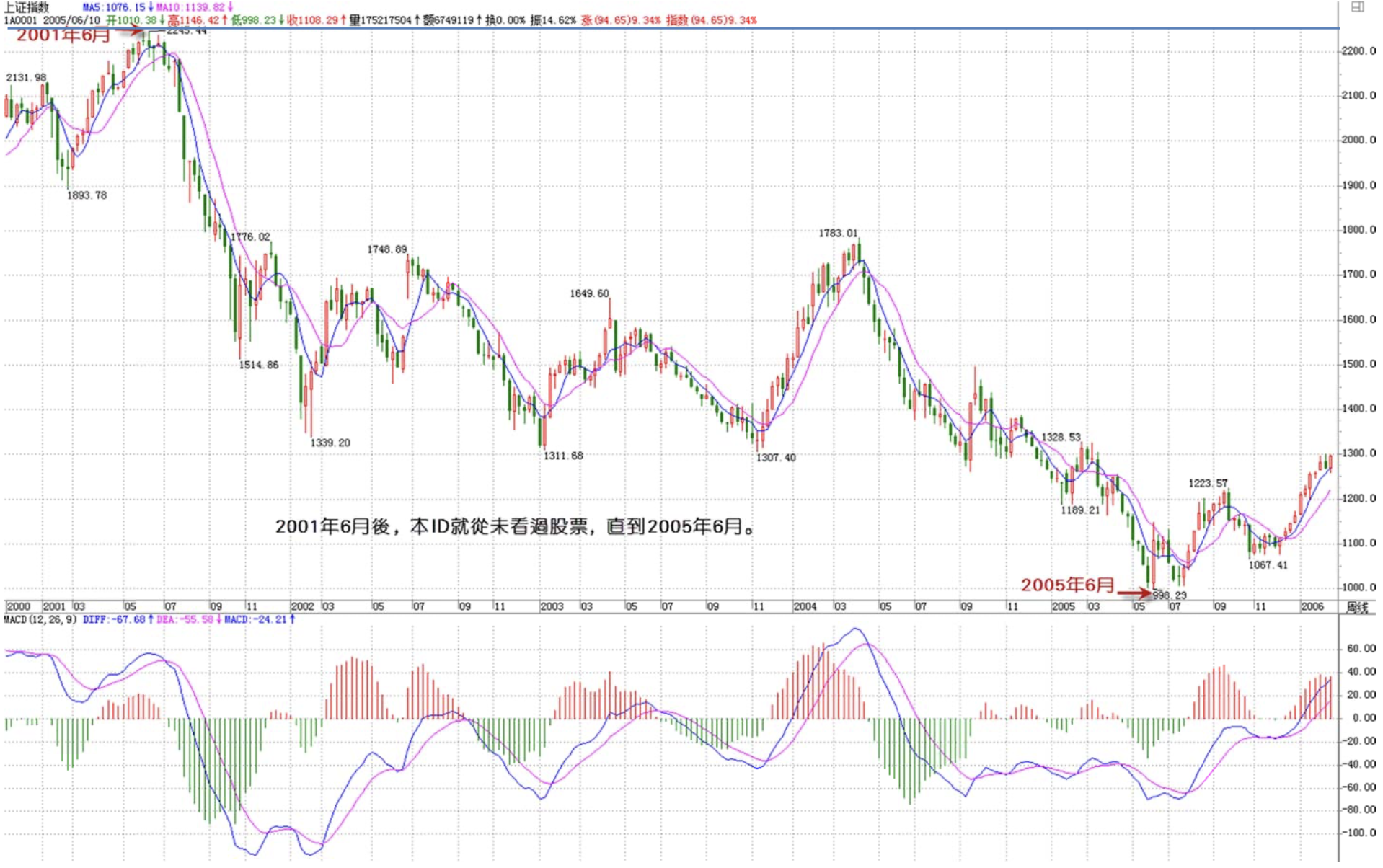Select the 2002 marker on time axis
This screenshot has height=868, width=1383.
pos(302,606)
